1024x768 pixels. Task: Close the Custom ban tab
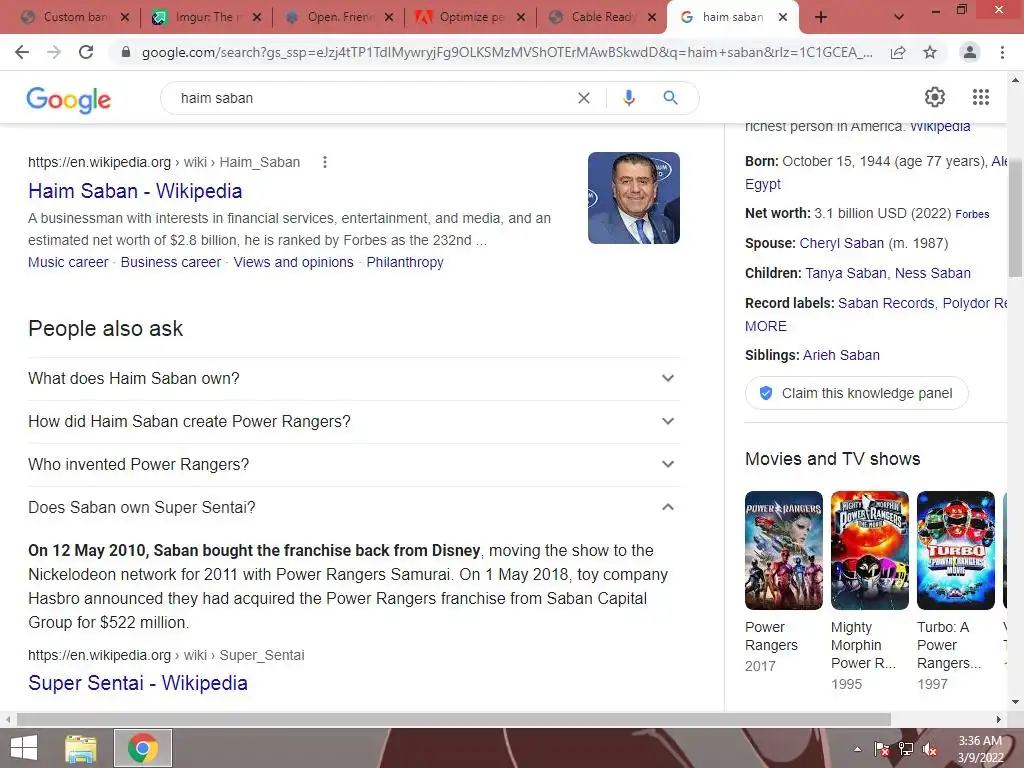click(125, 17)
